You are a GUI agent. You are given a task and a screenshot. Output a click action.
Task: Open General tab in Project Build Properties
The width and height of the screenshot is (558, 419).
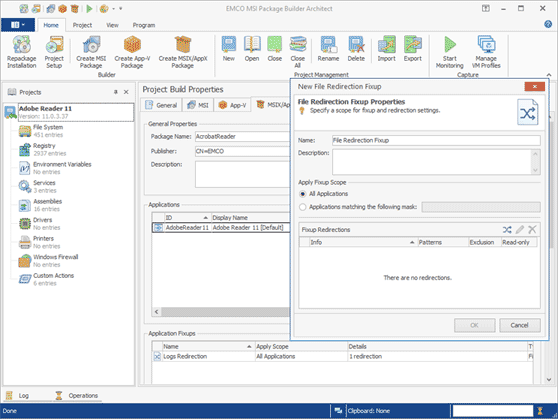pos(162,105)
